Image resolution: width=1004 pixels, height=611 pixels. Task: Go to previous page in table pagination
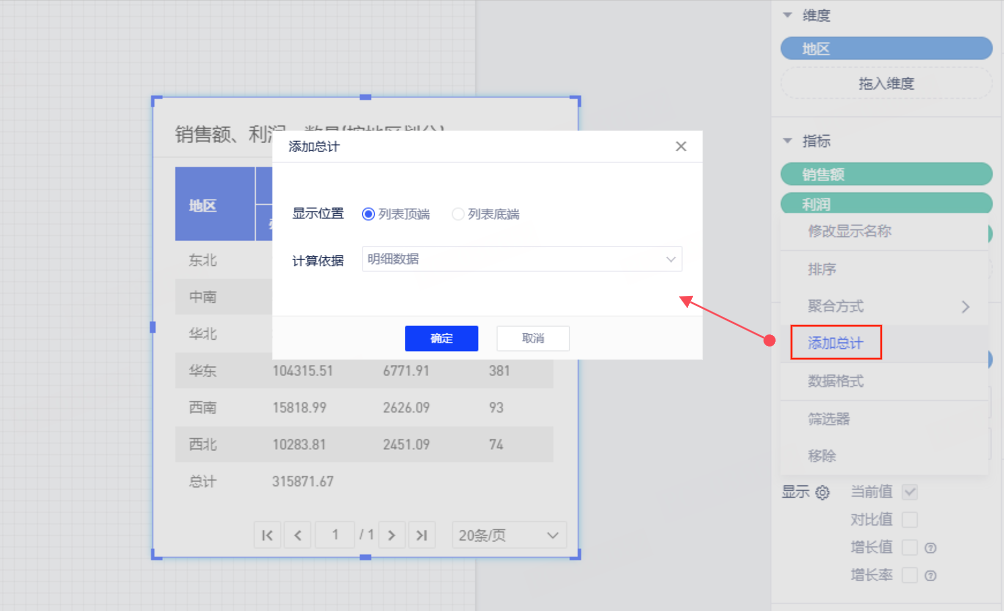(297, 535)
